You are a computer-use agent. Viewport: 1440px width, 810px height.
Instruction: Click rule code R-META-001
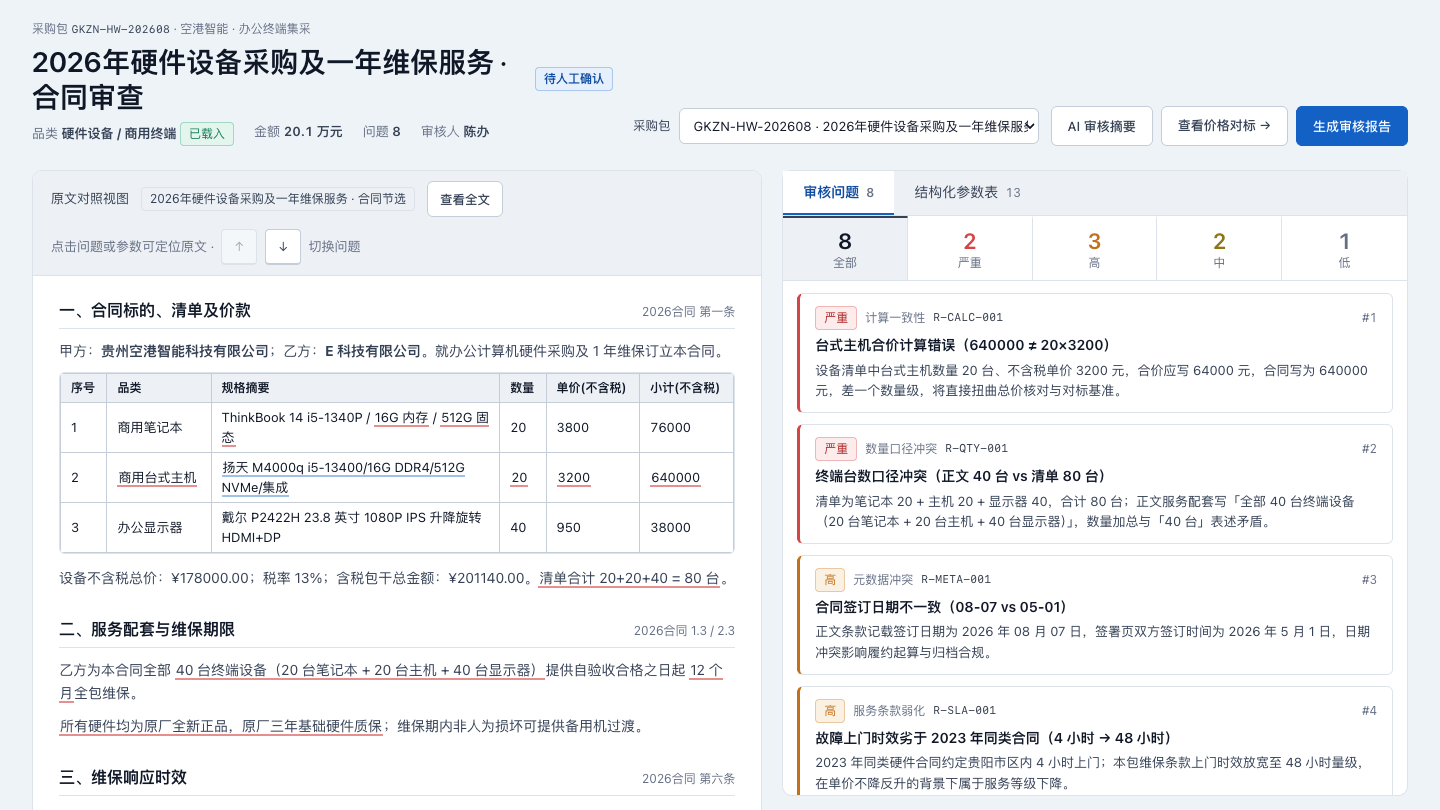pyautogui.click(x=956, y=580)
